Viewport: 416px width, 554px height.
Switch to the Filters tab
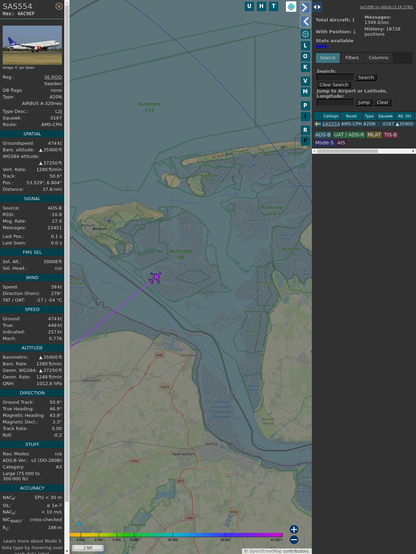pos(352,58)
